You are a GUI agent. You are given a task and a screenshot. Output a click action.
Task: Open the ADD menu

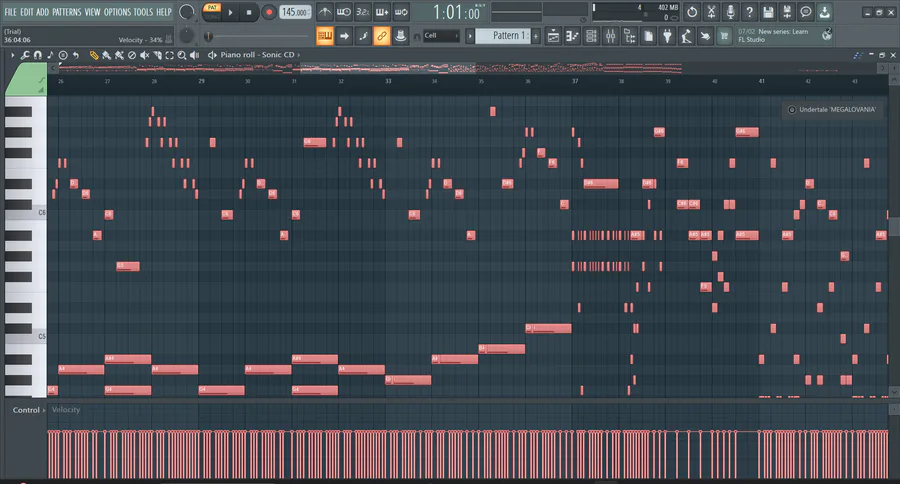tap(42, 11)
